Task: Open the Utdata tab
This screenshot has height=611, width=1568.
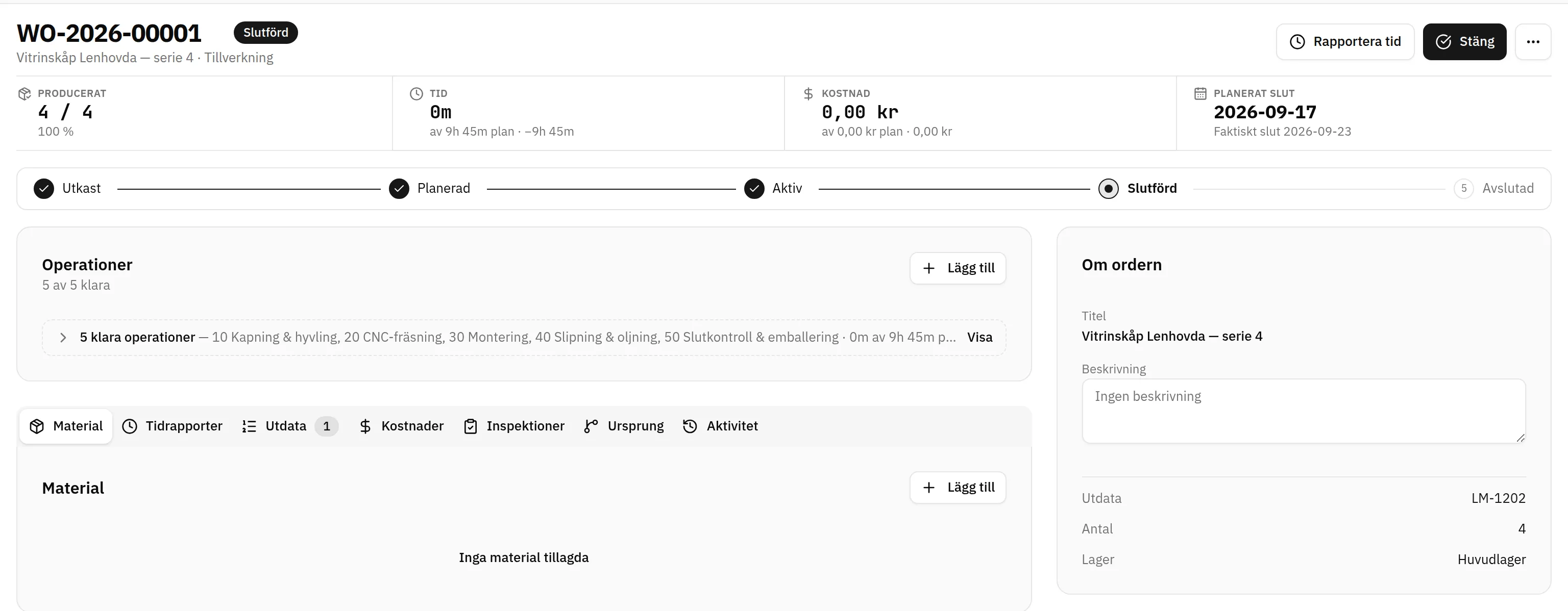Action: click(290, 426)
